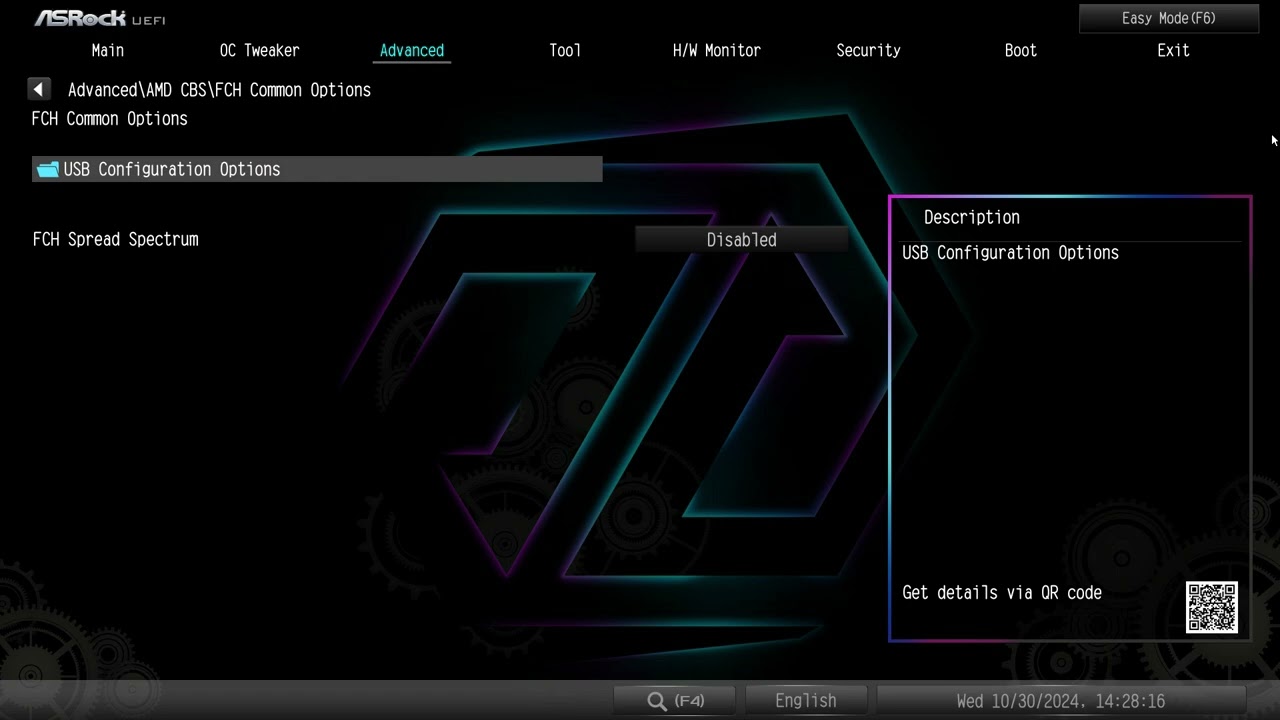The height and width of the screenshot is (720, 1280).
Task: Open the H/W Monitor tab
Action: (717, 50)
